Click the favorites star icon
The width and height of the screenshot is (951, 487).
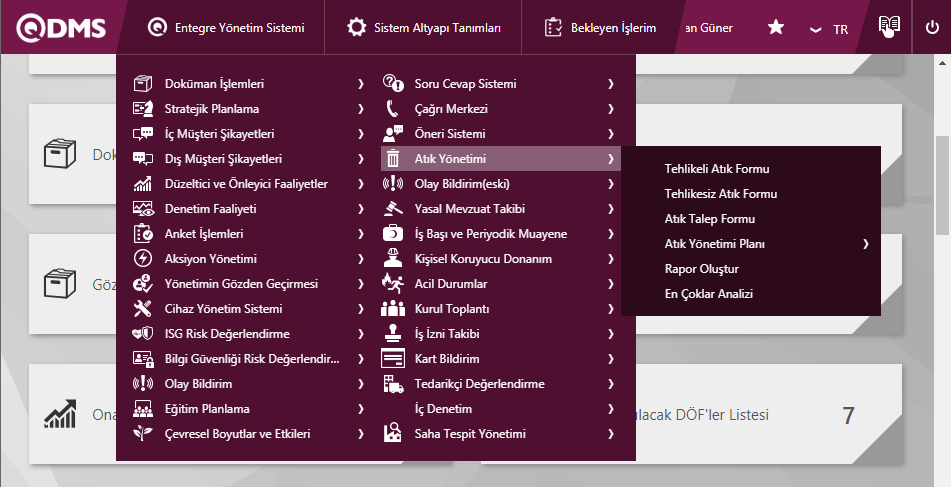point(776,28)
